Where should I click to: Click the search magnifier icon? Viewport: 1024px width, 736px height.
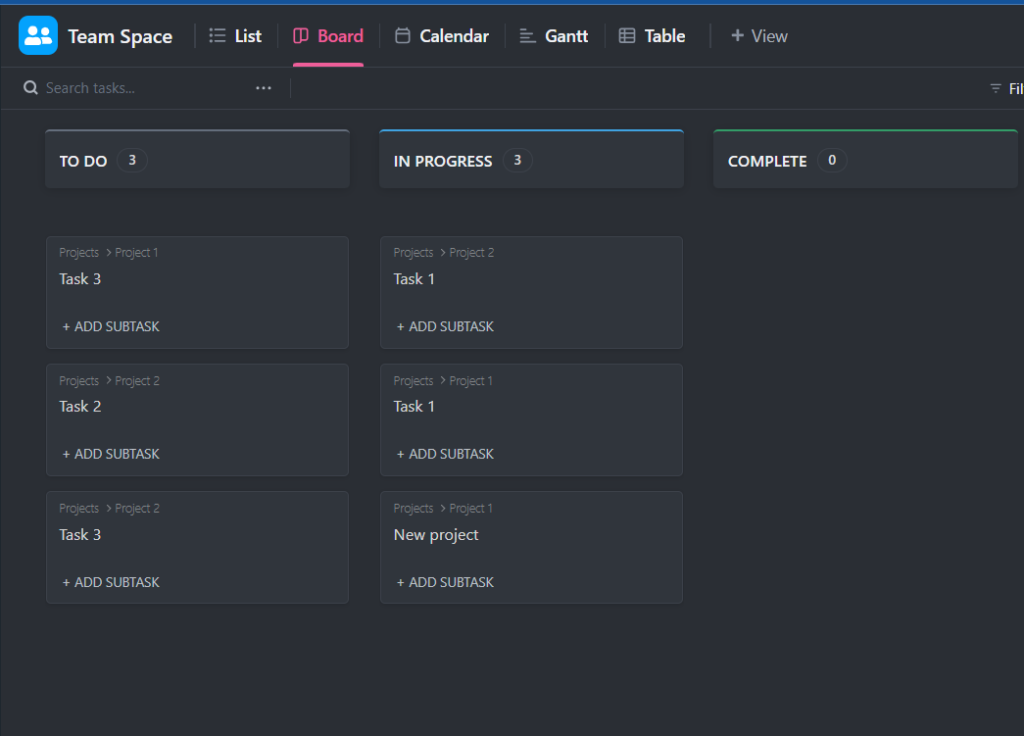[30, 88]
